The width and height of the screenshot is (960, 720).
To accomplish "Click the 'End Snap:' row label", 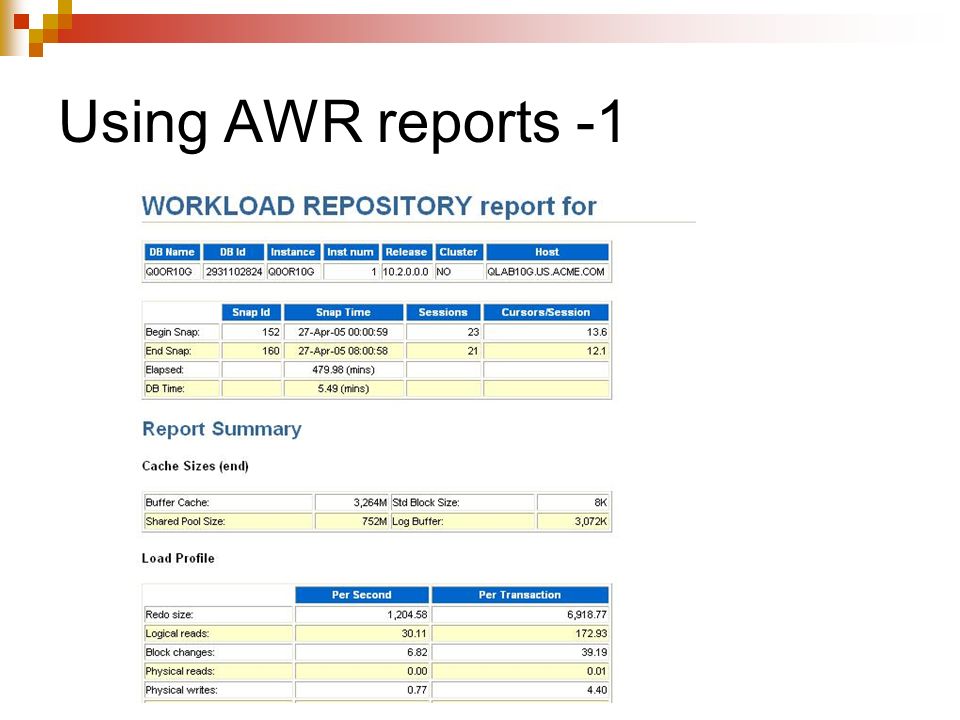I will (x=168, y=351).
